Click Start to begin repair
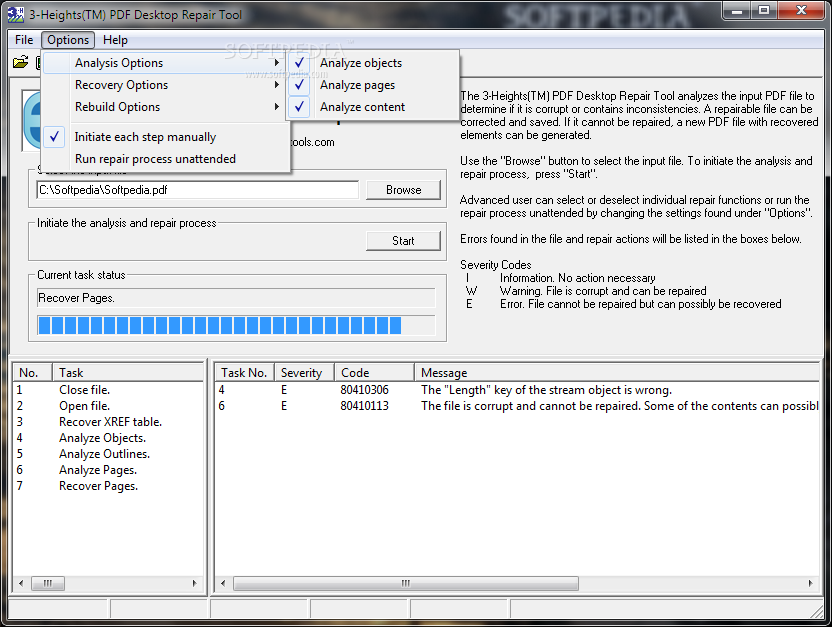 pyautogui.click(x=403, y=241)
